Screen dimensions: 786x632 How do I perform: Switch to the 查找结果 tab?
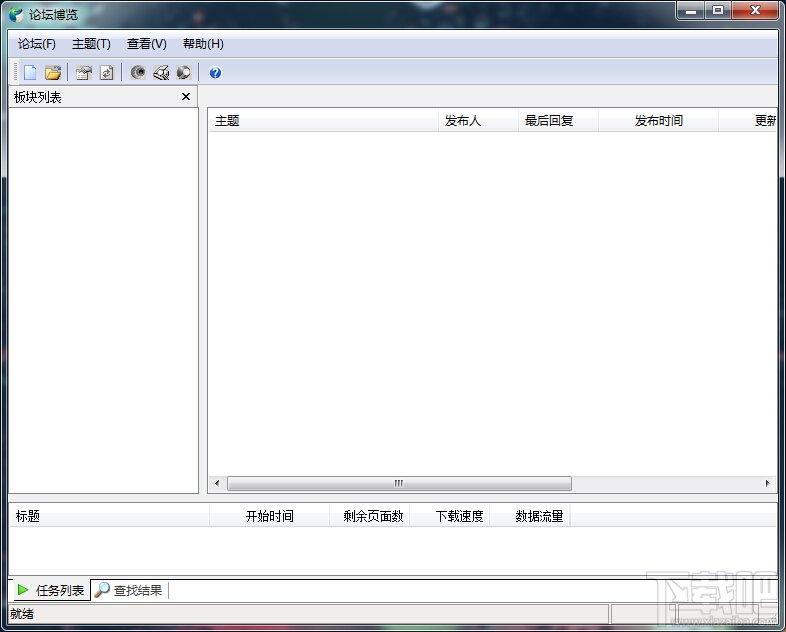click(129, 590)
